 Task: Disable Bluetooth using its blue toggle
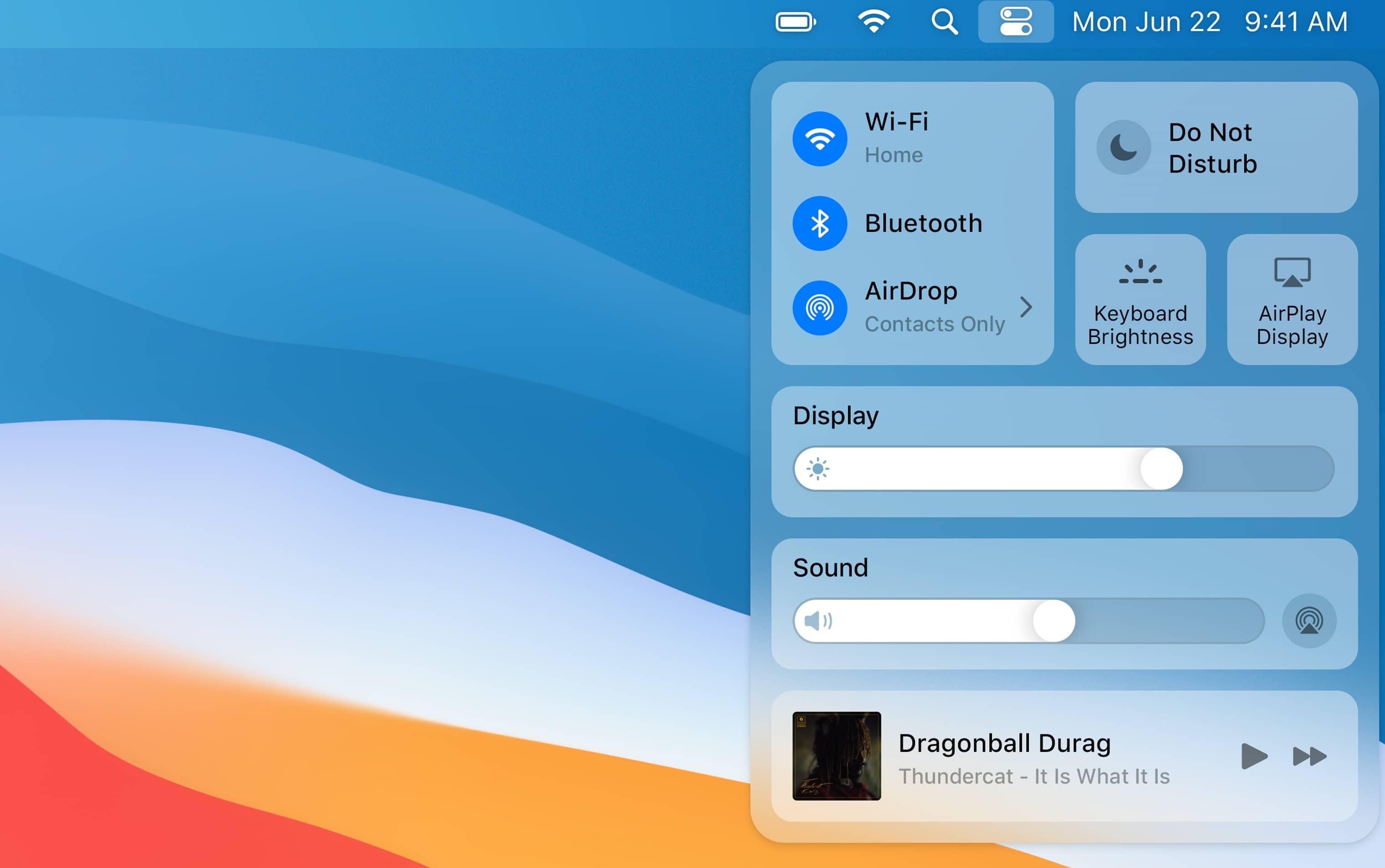click(820, 223)
